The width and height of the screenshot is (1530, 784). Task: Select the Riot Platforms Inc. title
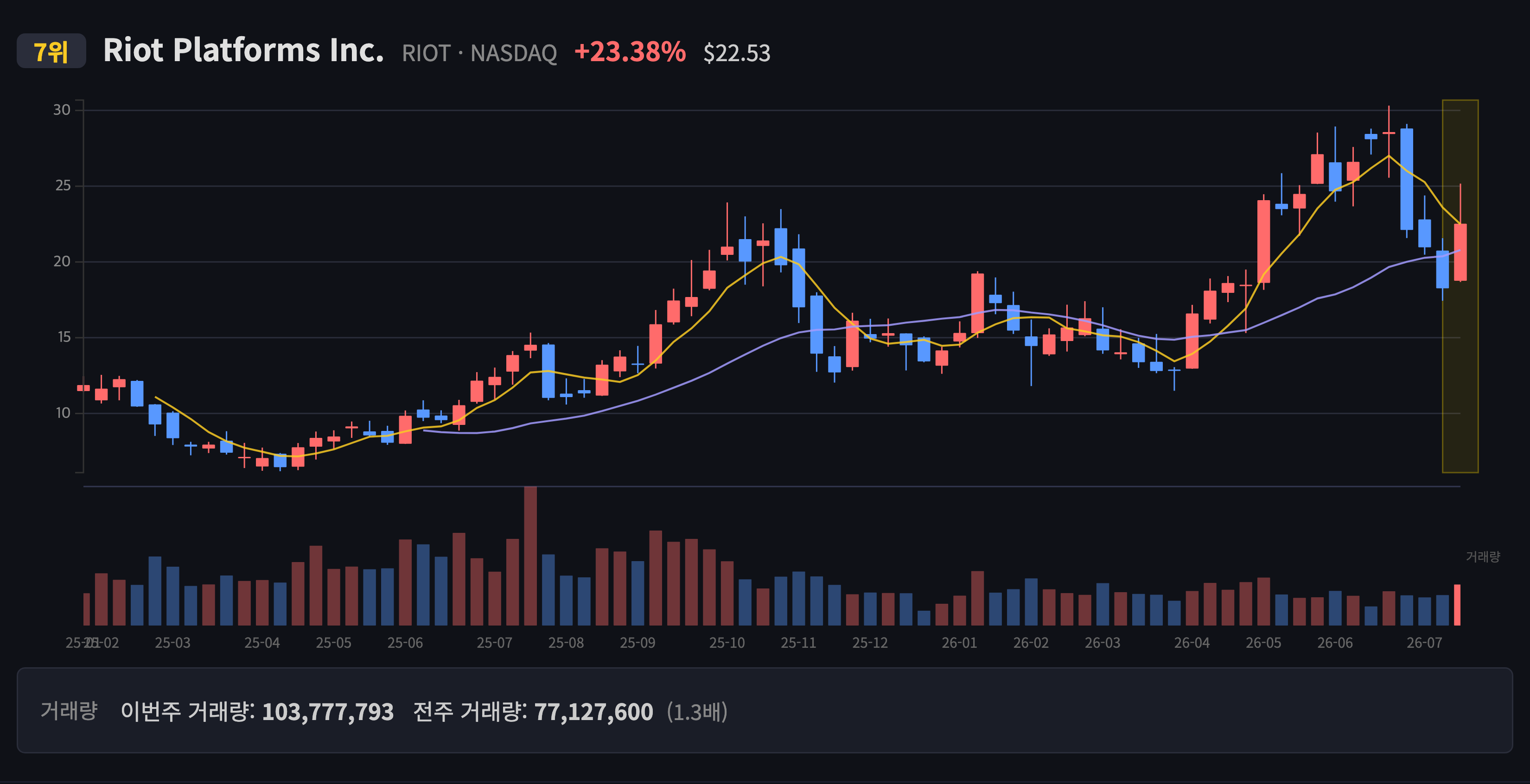click(x=243, y=51)
